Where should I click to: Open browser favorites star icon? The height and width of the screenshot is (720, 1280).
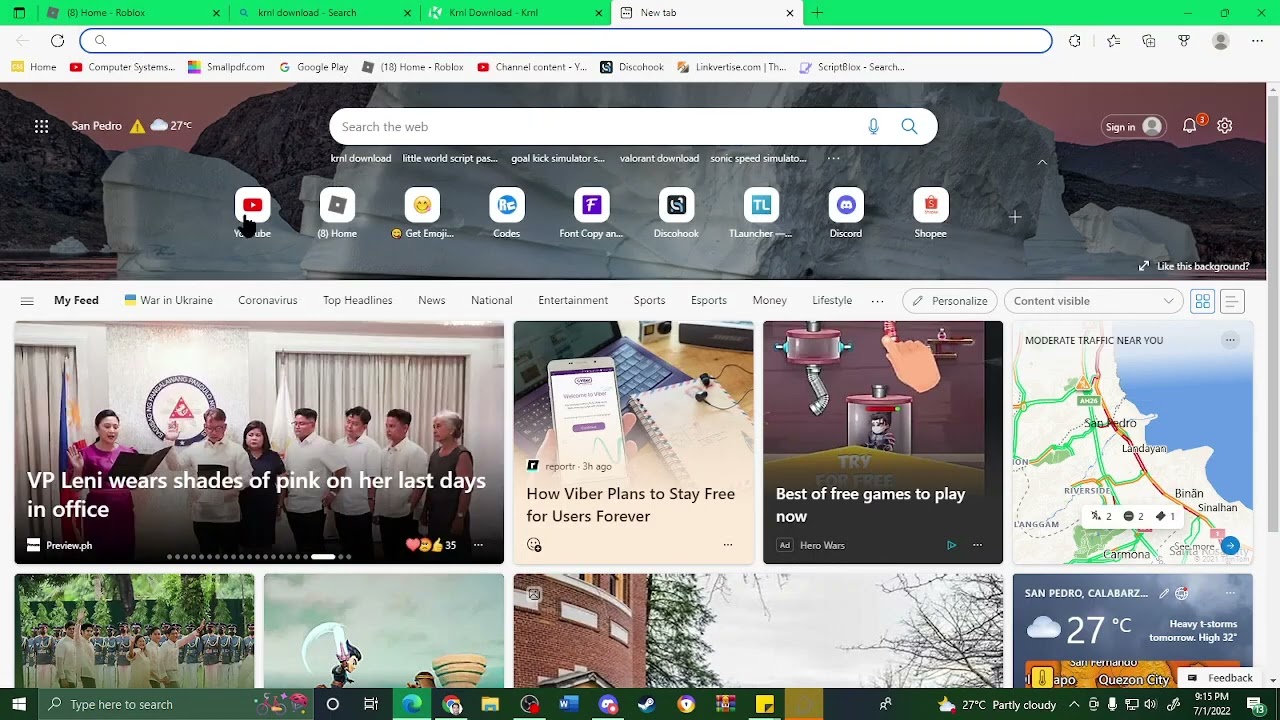pos(1113,40)
